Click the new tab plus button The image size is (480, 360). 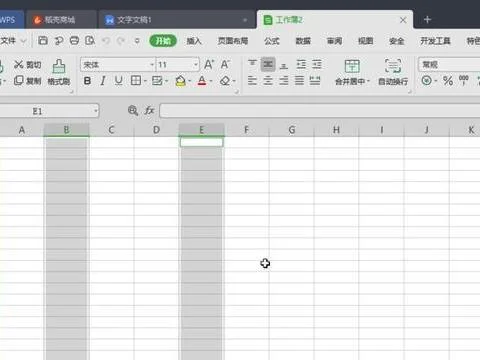427,20
